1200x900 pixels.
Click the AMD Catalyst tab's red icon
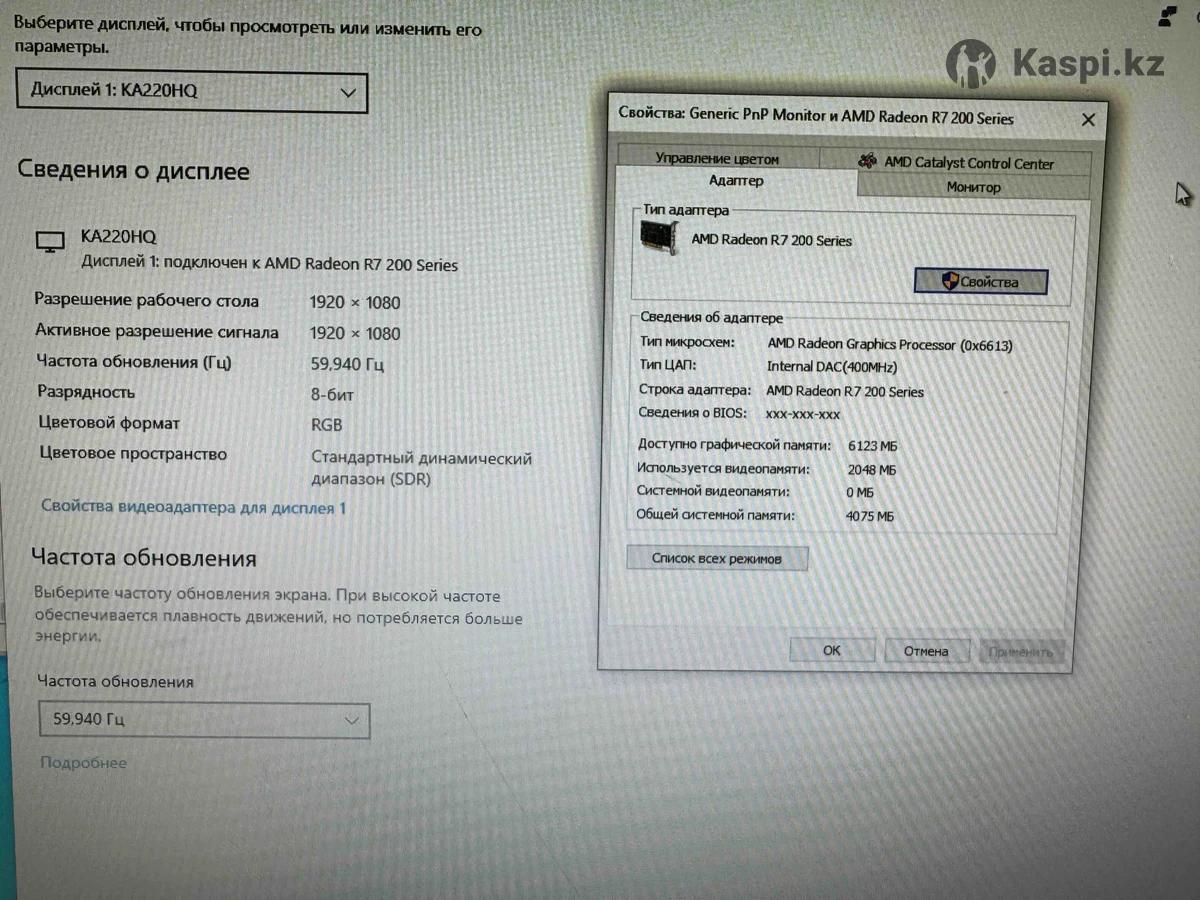click(x=867, y=162)
